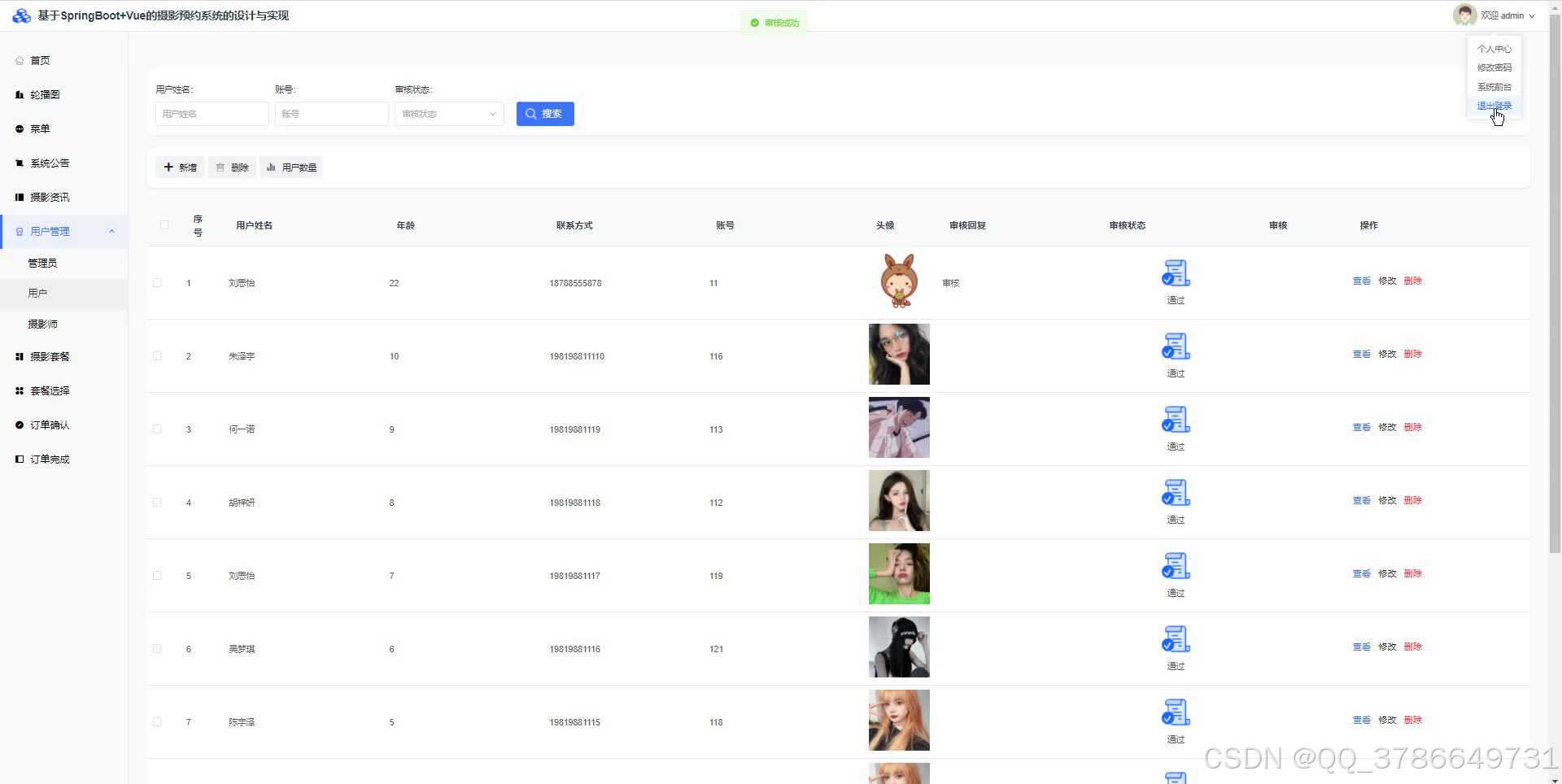Click the 轮播图 sidebar icon

coord(20,95)
